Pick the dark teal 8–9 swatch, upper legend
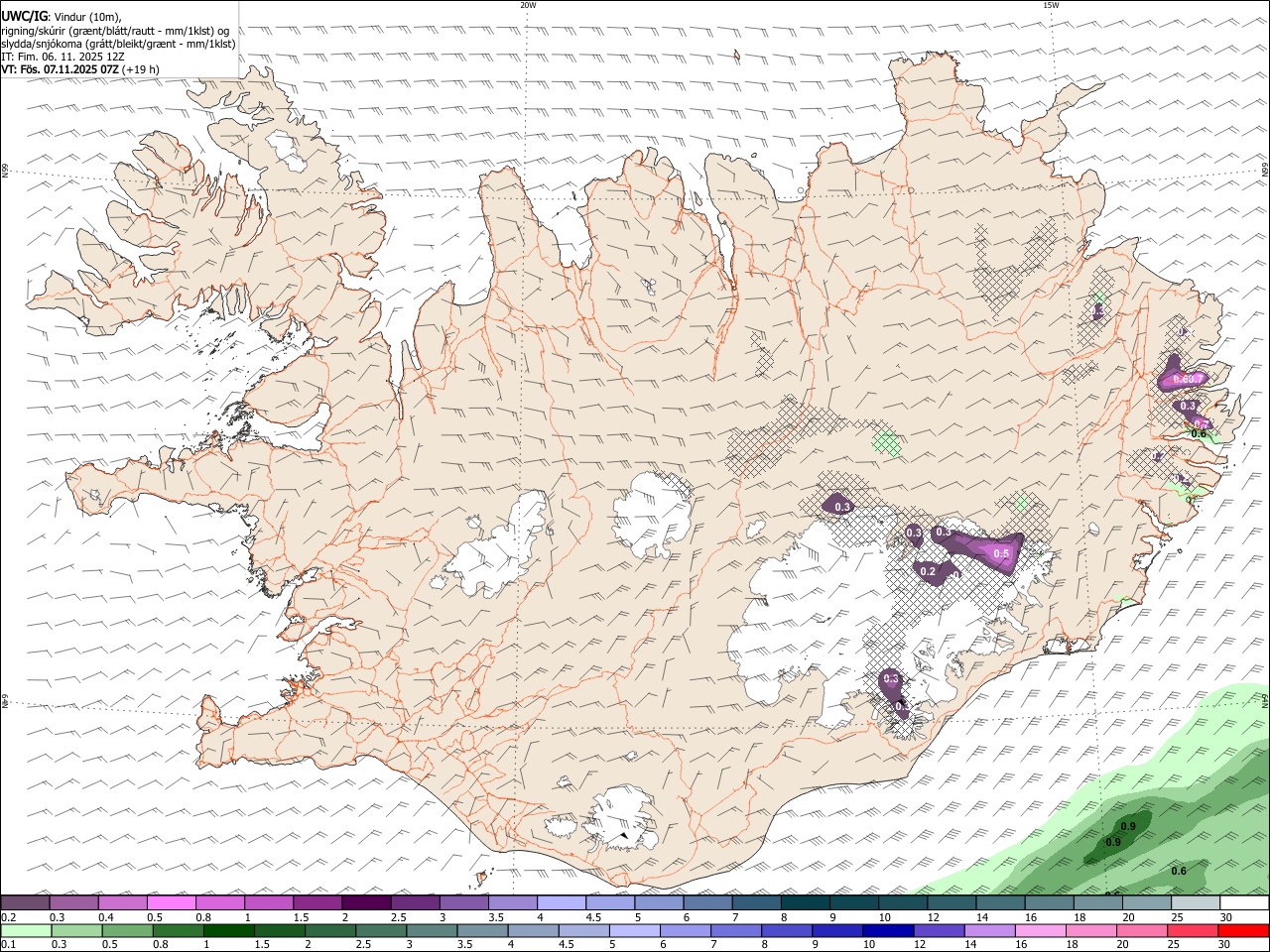This screenshot has width=1270, height=952. [806, 903]
